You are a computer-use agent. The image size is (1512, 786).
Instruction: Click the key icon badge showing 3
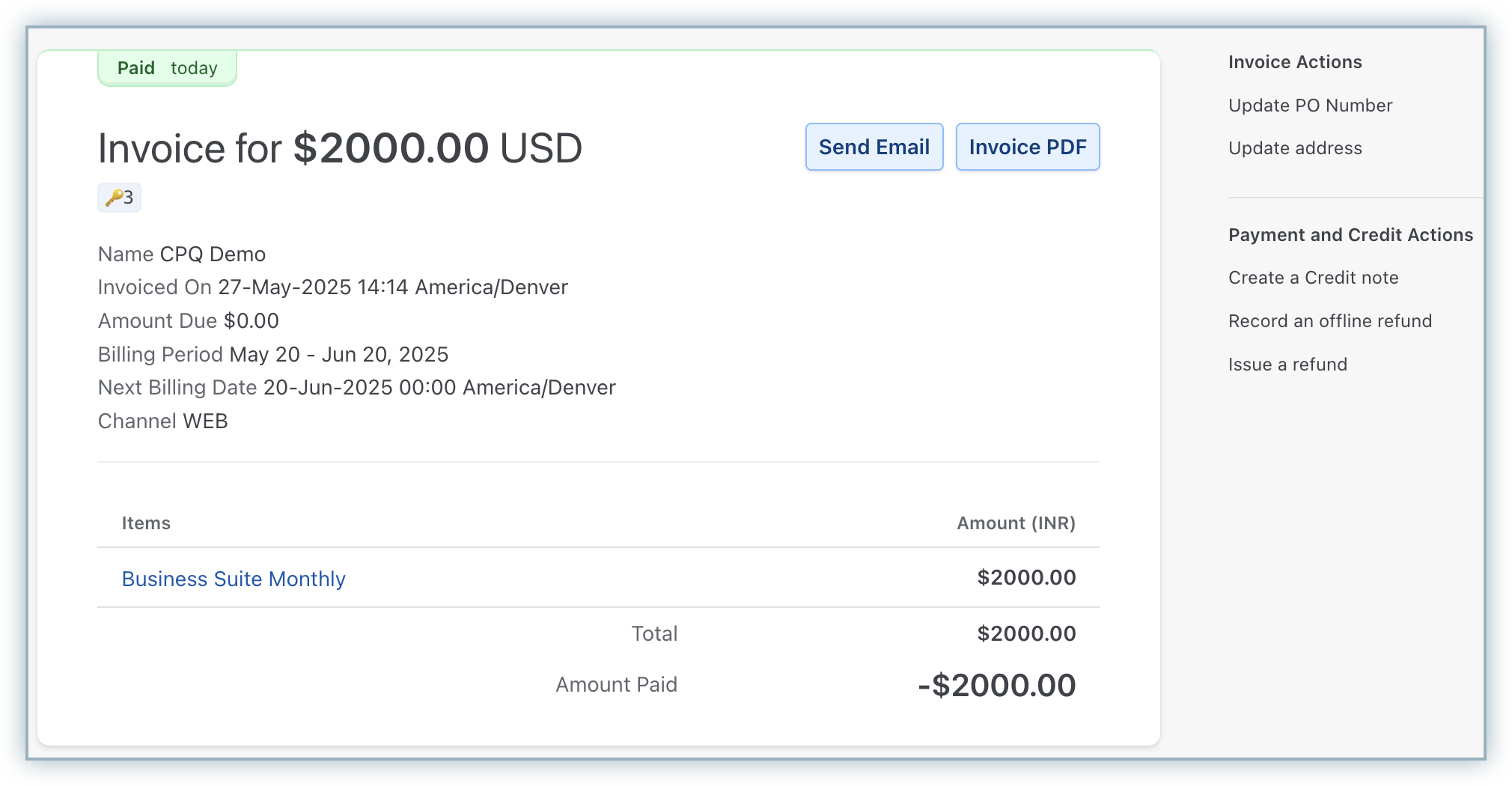click(x=119, y=198)
